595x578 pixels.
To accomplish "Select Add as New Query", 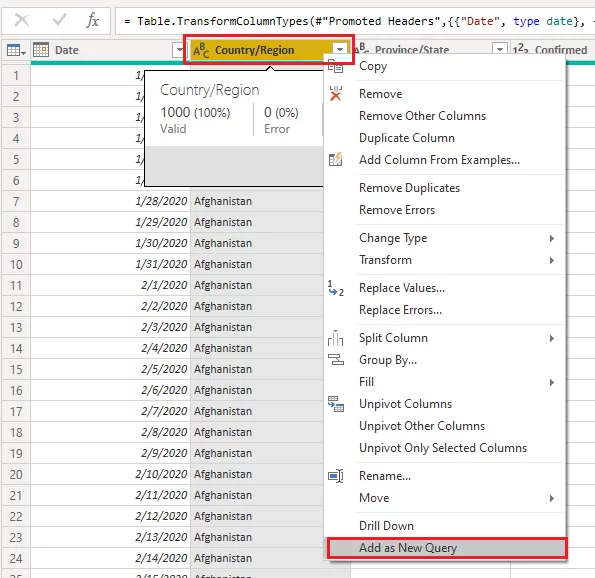I will [447, 548].
